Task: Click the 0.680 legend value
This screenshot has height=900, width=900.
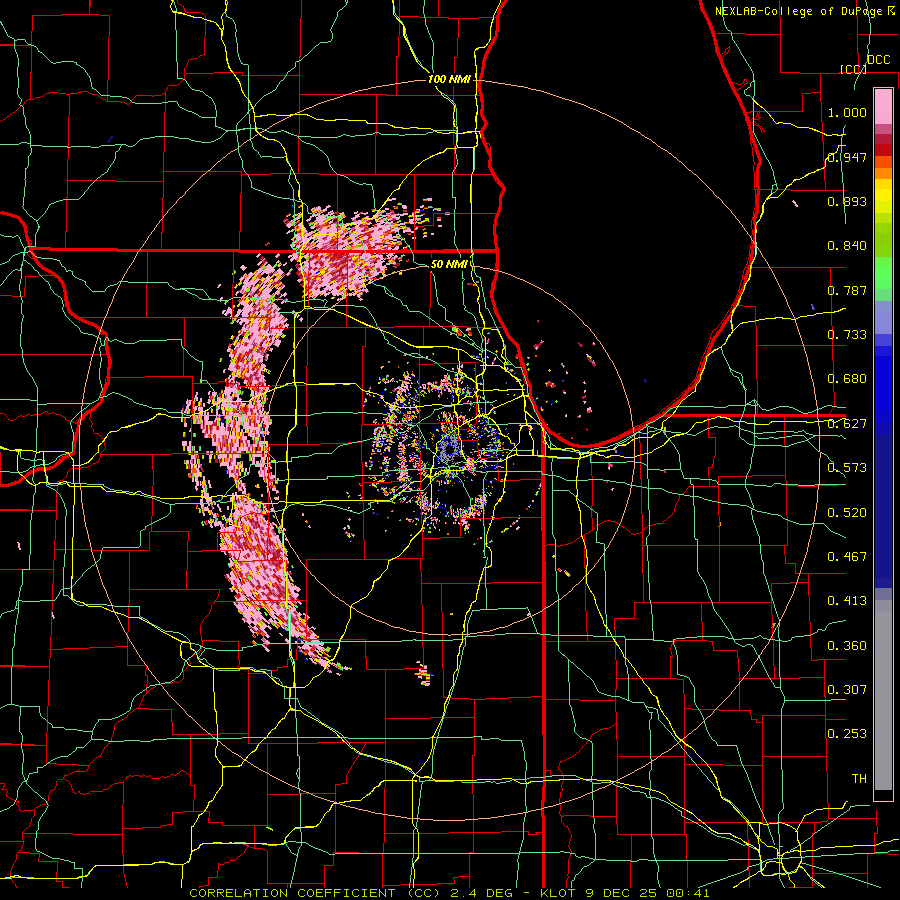Action: point(847,379)
